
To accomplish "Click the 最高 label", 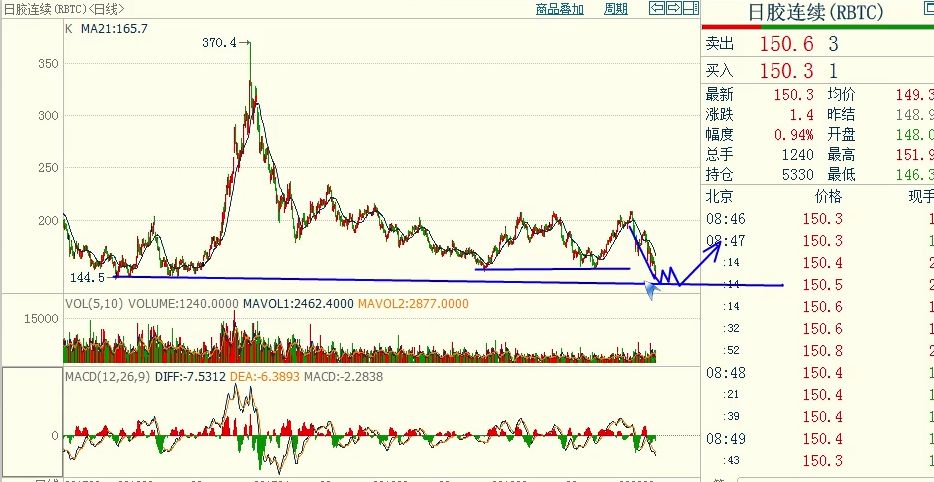I will tap(841, 155).
